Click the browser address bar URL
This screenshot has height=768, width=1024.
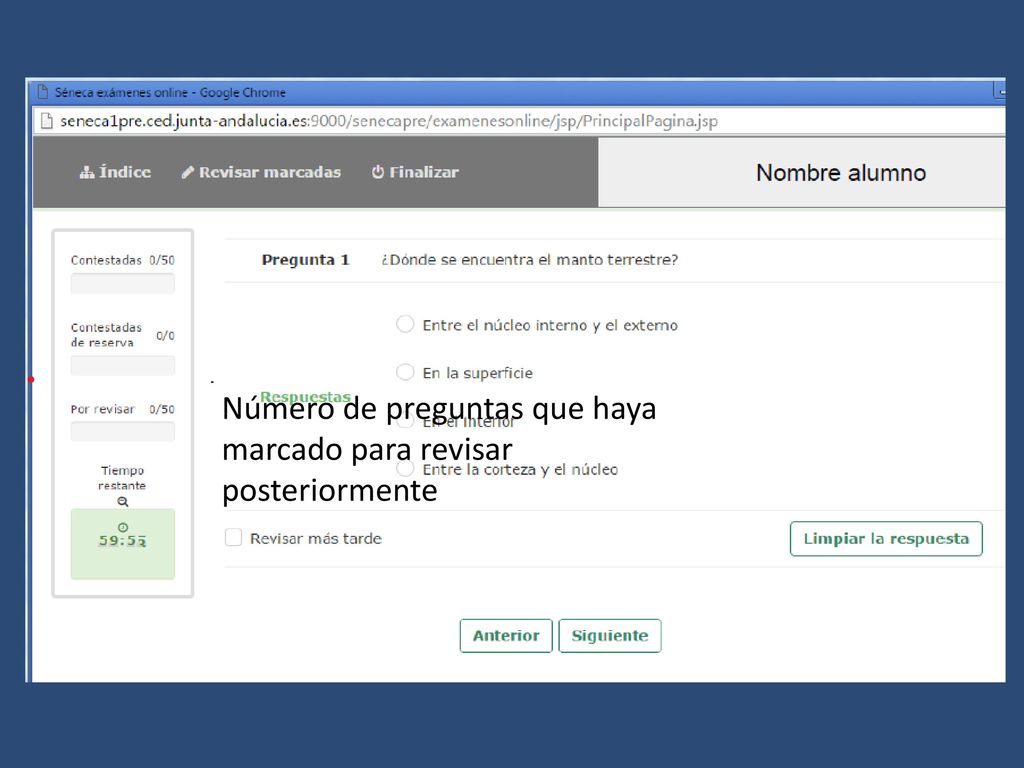point(389,121)
